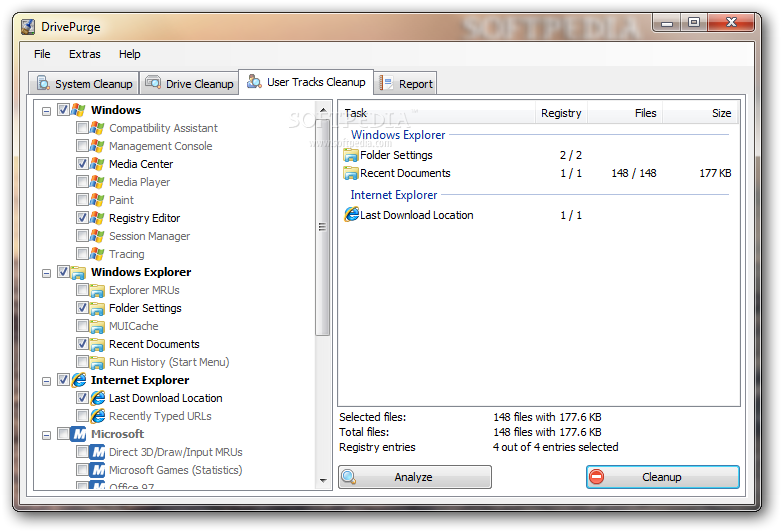782x532 pixels.
Task: Click the Windows flag icon beside Windows group
Action: pyautogui.click(x=78, y=110)
